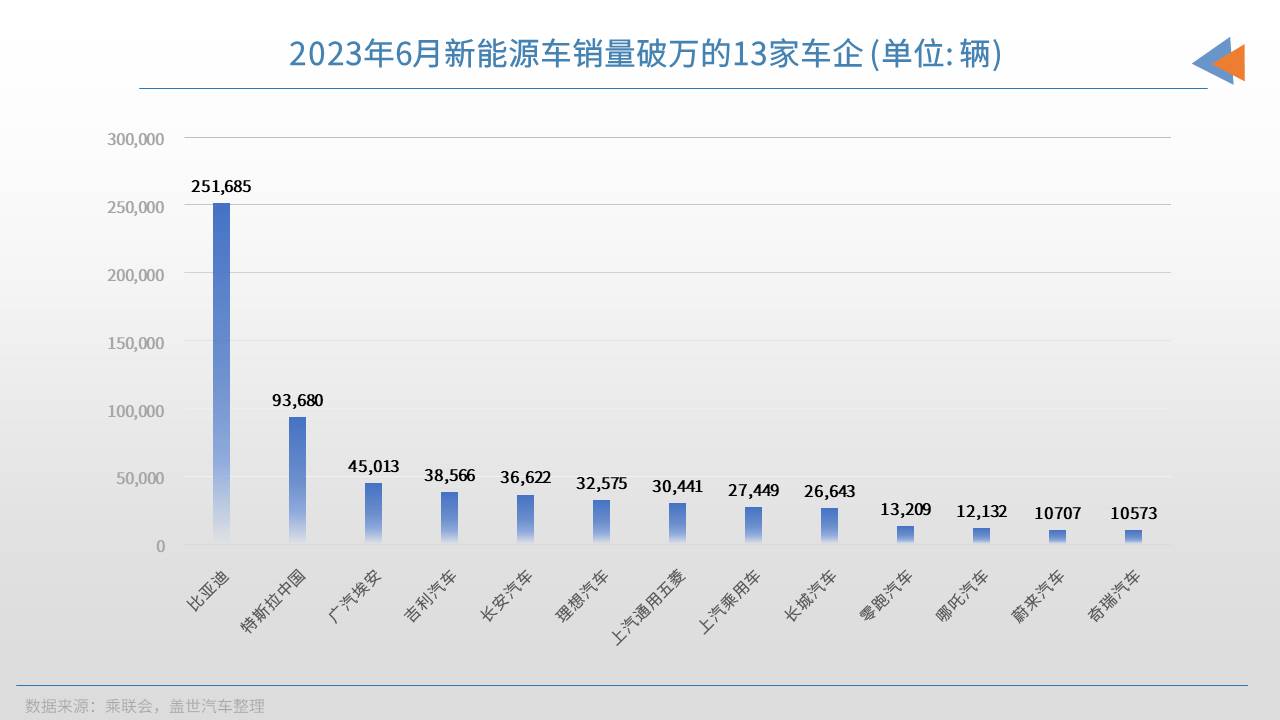Image resolution: width=1280 pixels, height=720 pixels.
Task: Click the data label 93,680
Action: pyautogui.click(x=298, y=400)
